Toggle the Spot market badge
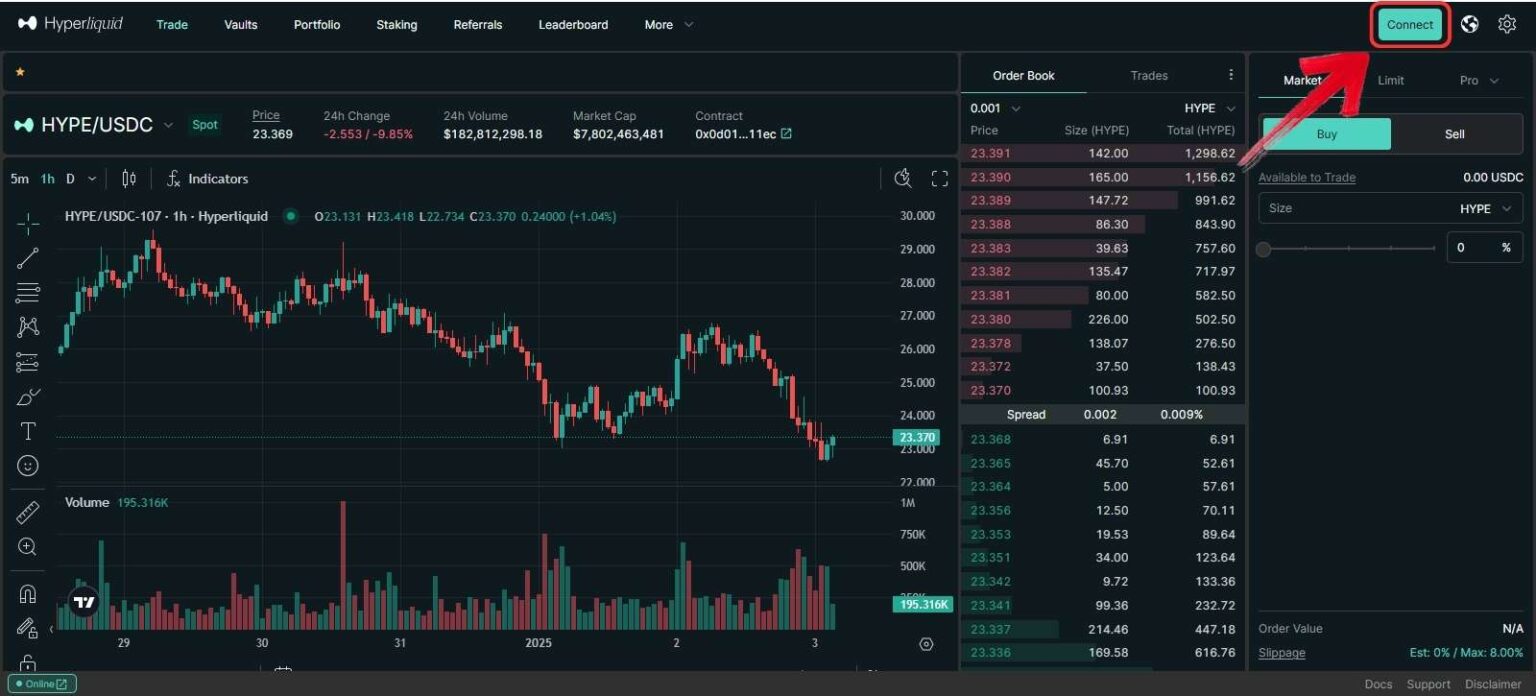The height and width of the screenshot is (696, 1536). pos(204,124)
